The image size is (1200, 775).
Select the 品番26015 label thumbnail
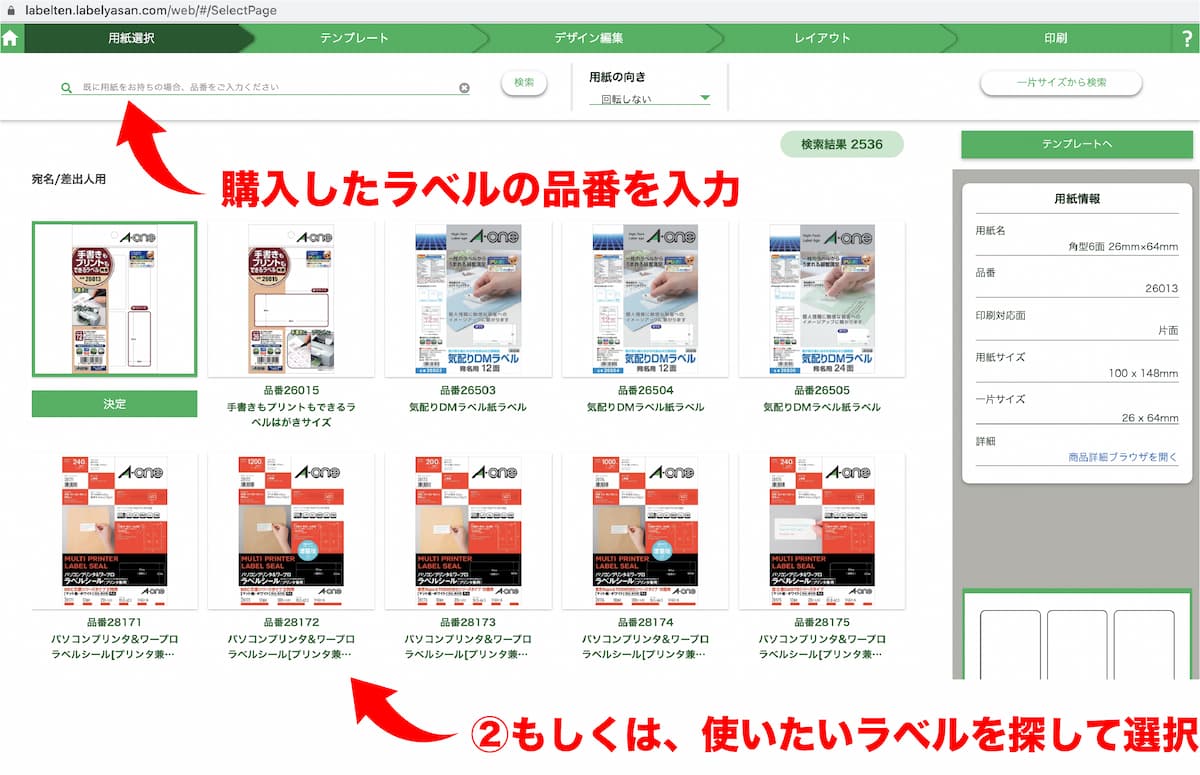(x=291, y=299)
